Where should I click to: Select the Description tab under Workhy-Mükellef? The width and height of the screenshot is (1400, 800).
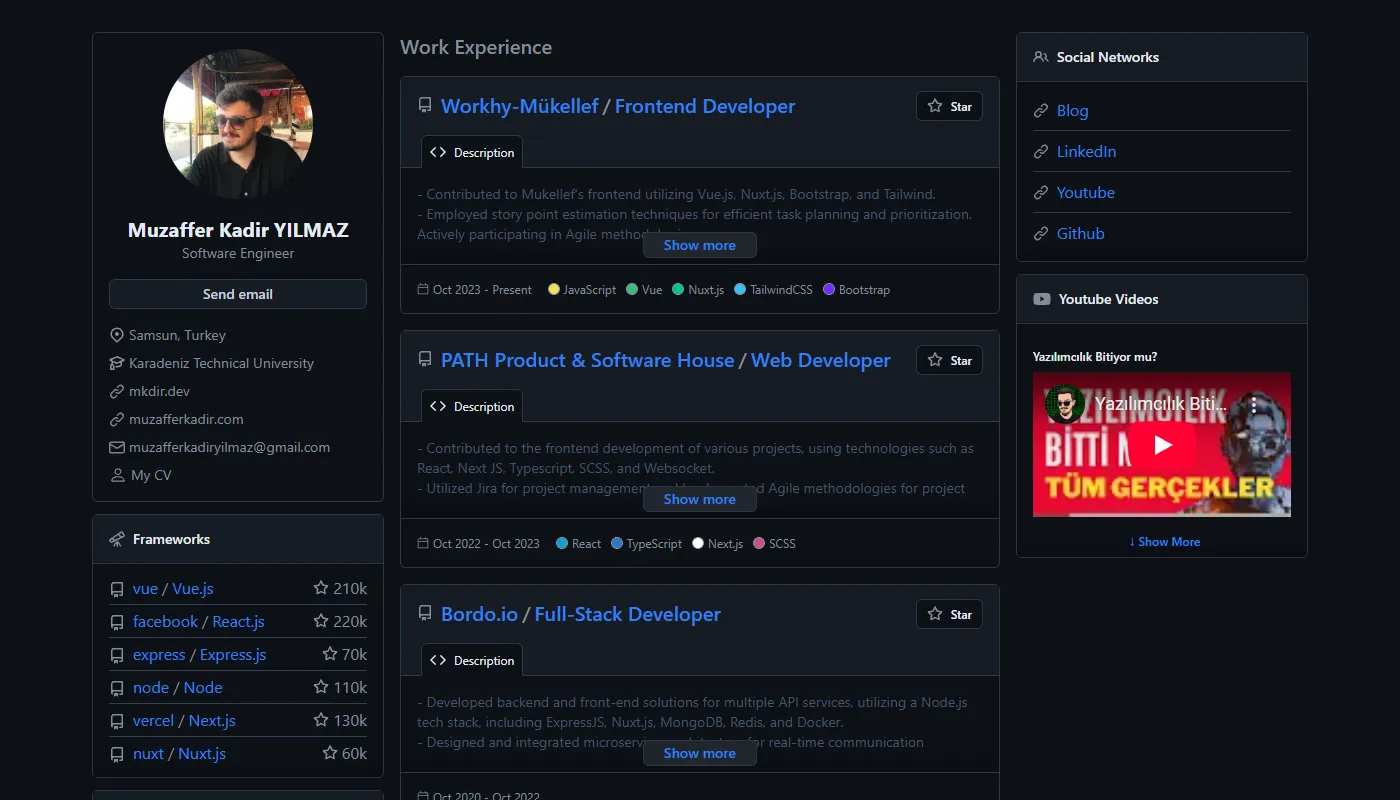472,152
